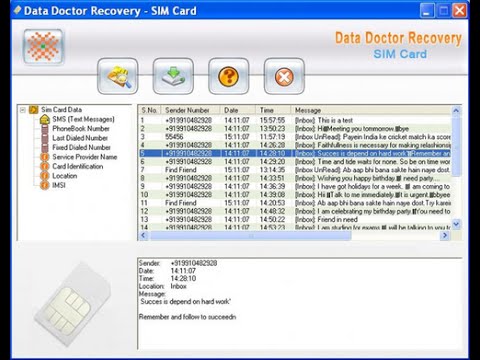Select the Location tree item
The height and width of the screenshot is (360, 480).
(65, 176)
